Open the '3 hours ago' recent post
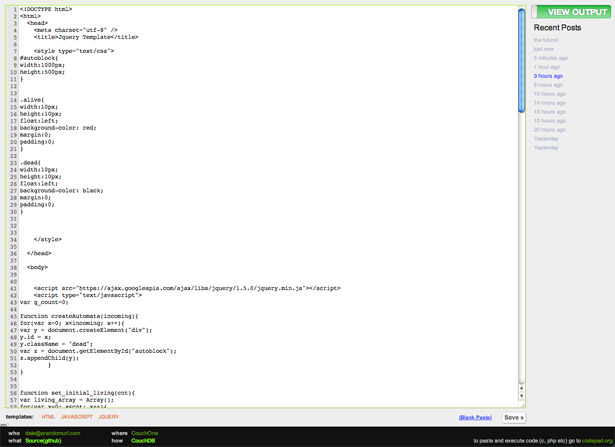Screen dimensions: 615x447 (x=548, y=76)
